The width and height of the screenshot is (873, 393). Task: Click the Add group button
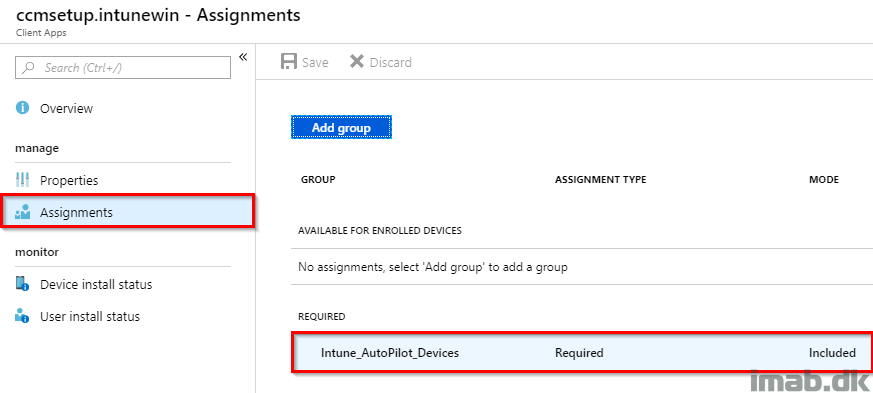(341, 127)
